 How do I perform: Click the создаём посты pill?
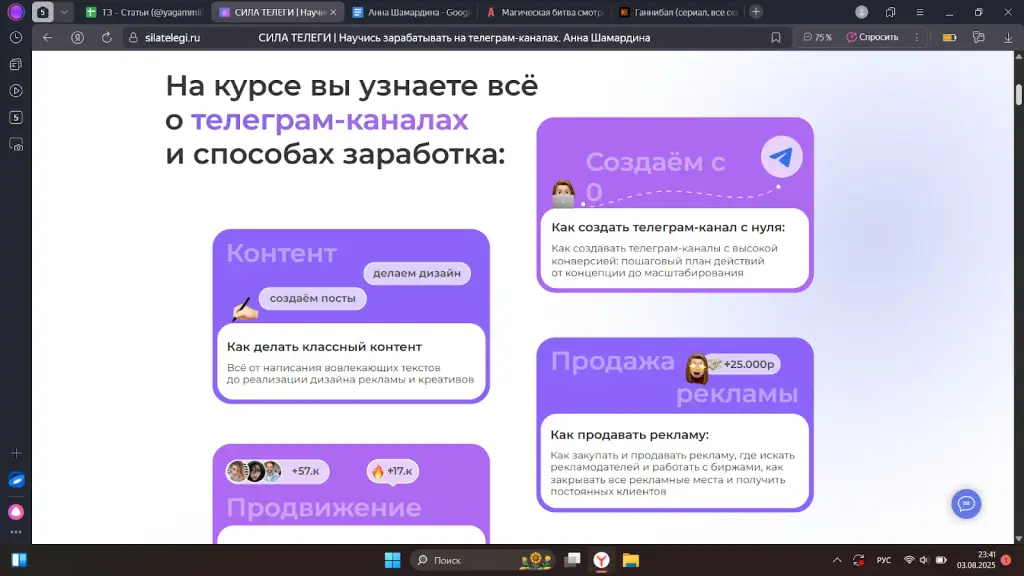313,298
